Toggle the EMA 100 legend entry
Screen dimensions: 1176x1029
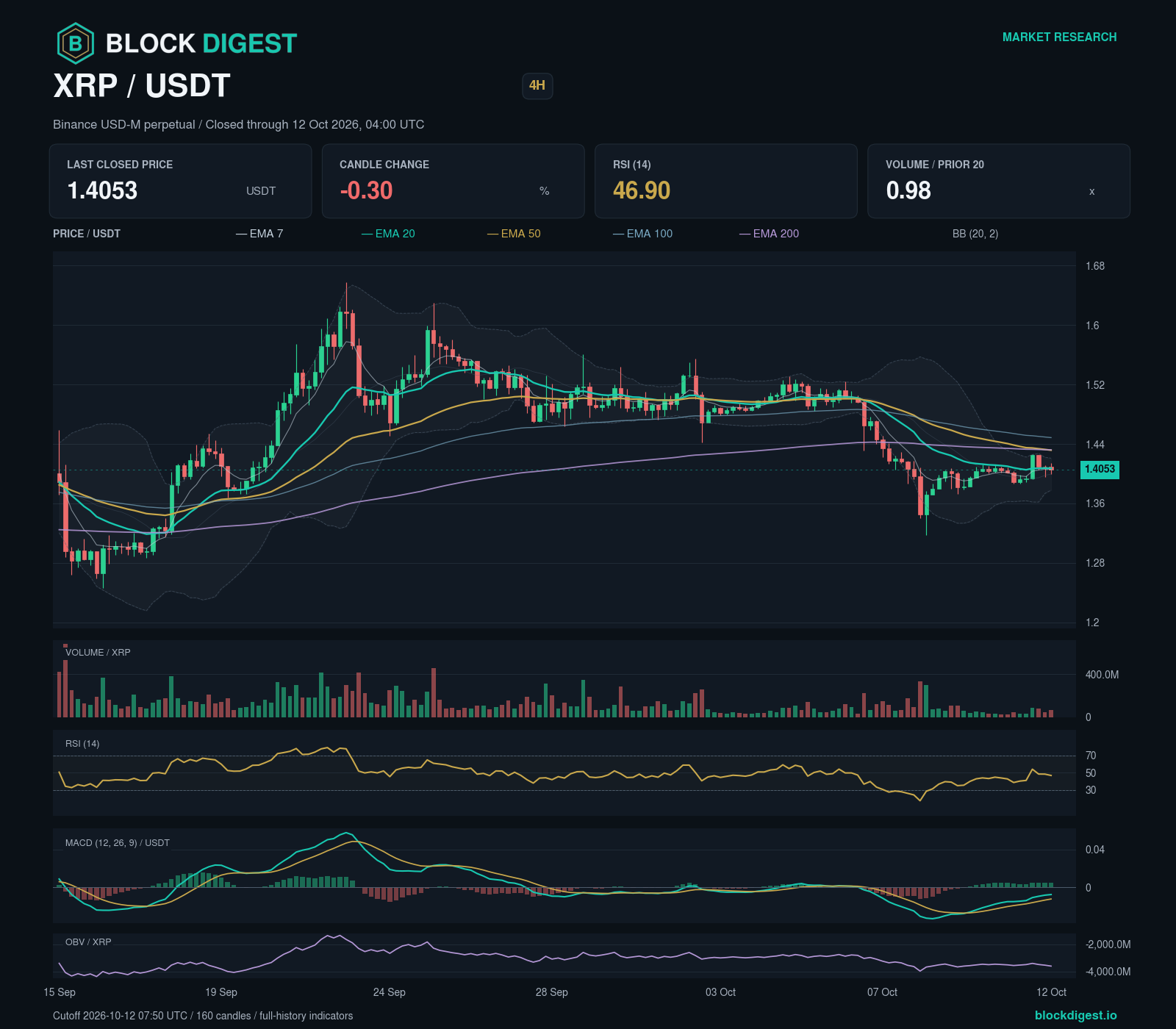[x=642, y=234]
